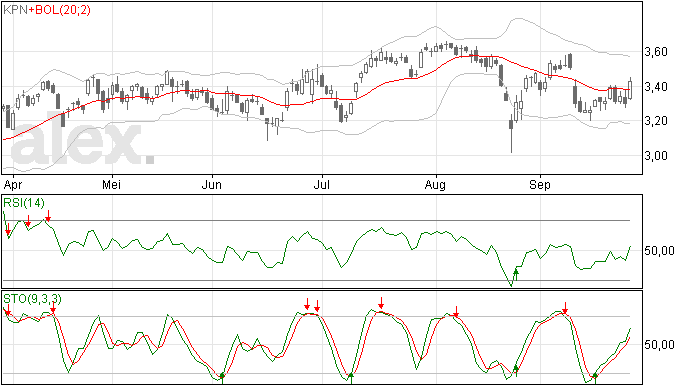The height and width of the screenshot is (387, 690).
Task: Select the RSI(14) panel label
Action: (x=24, y=203)
